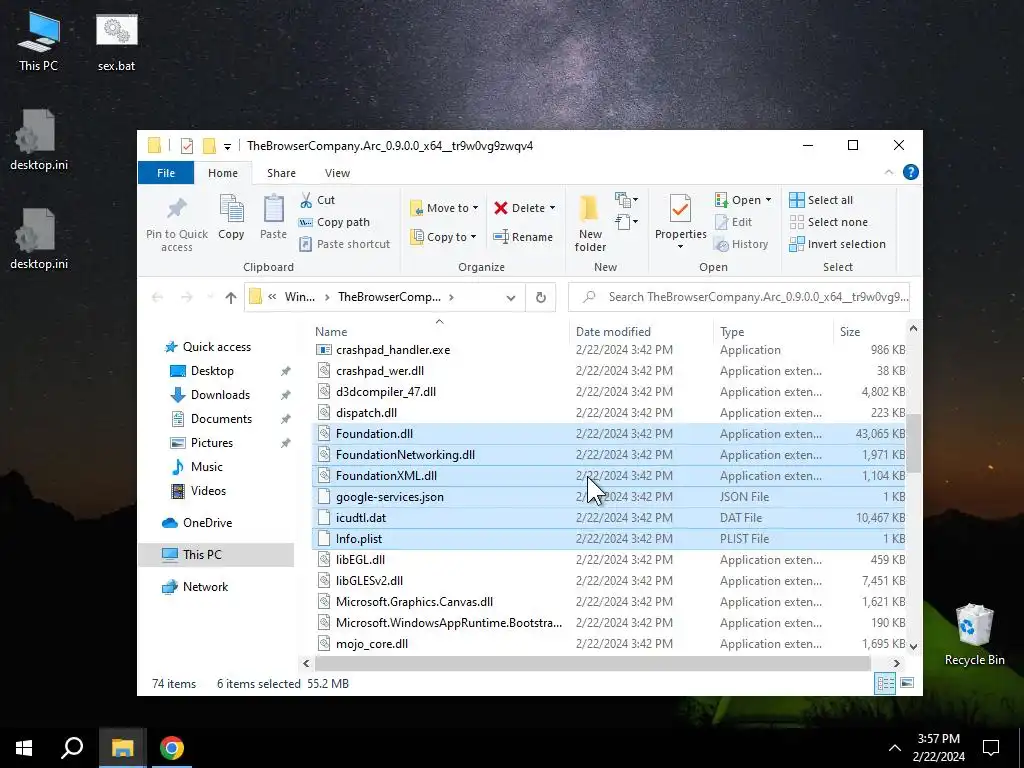Refresh the current folder view
The width and height of the screenshot is (1024, 768).
point(541,298)
